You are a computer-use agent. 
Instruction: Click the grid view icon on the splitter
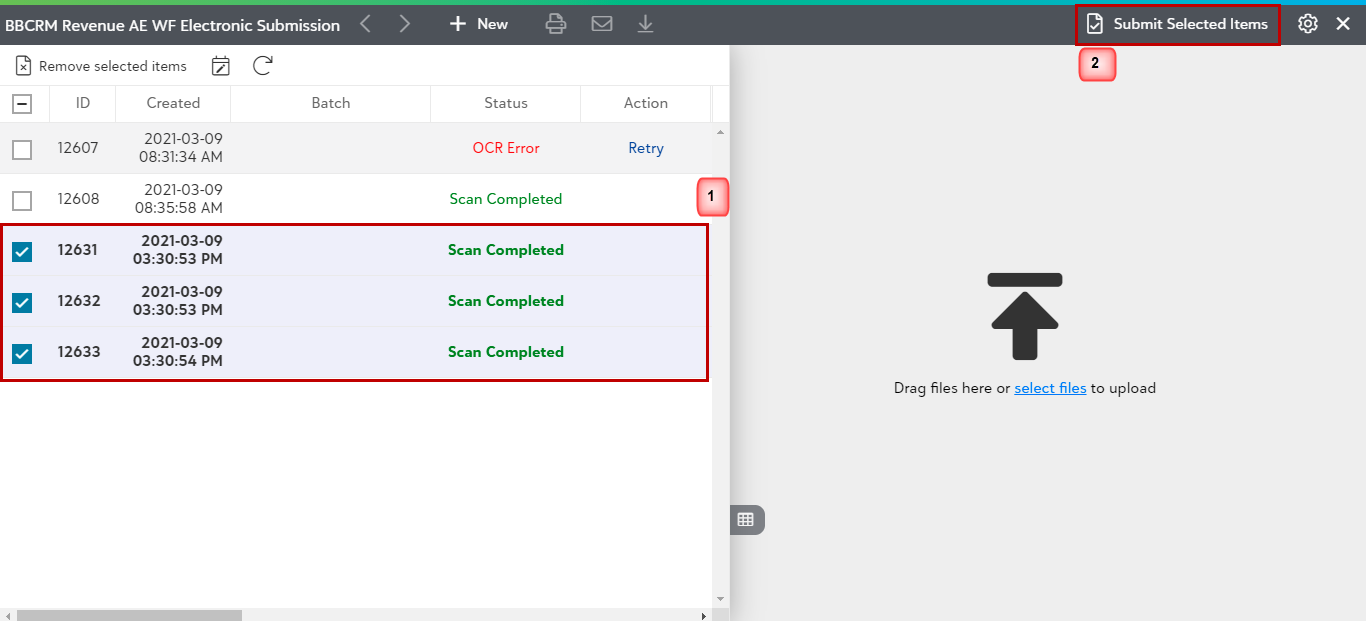pos(746,519)
